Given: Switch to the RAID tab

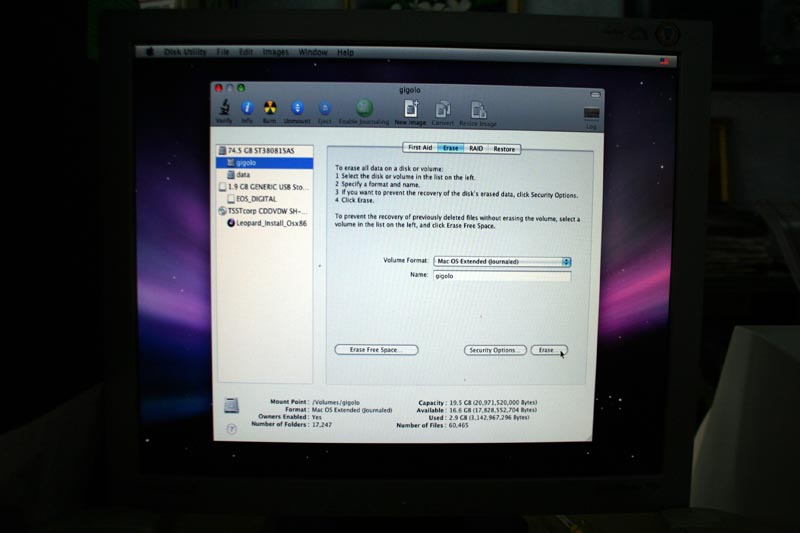Looking at the screenshot, I should (476, 149).
